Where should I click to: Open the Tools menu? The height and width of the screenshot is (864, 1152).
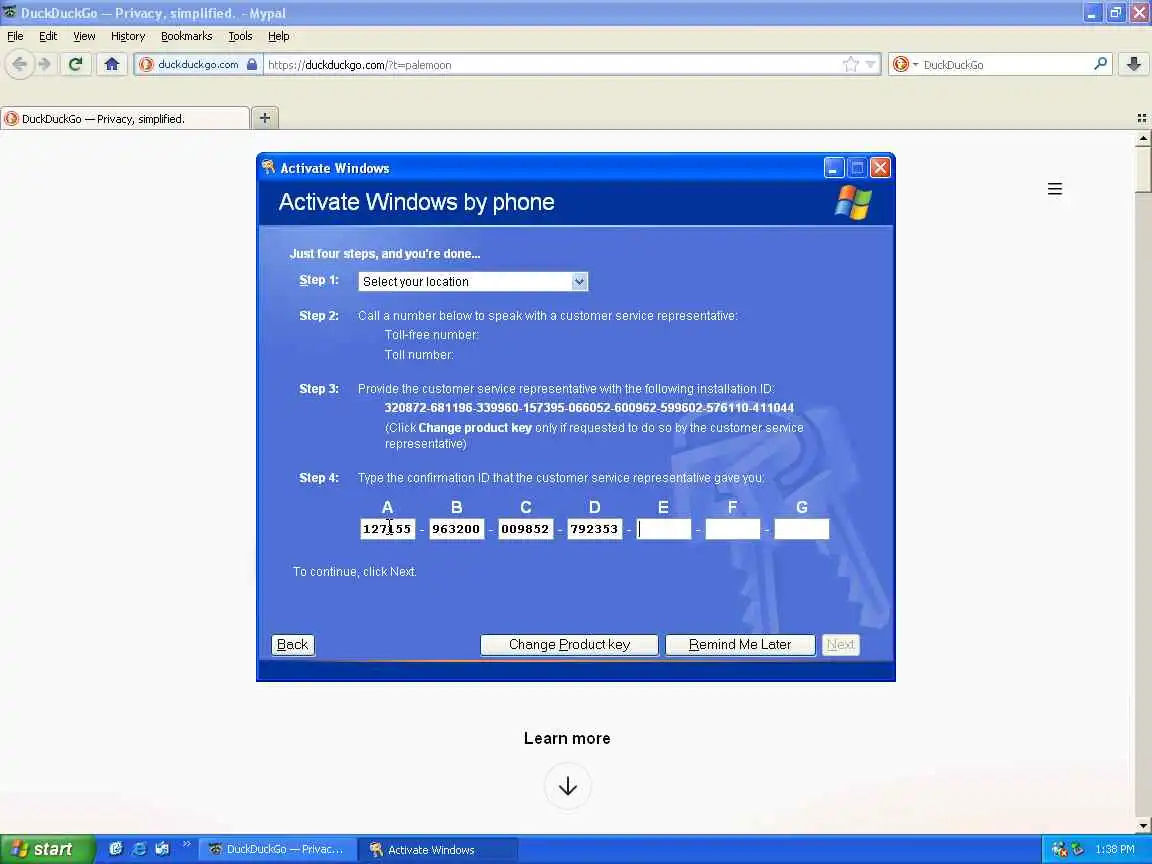tap(240, 36)
